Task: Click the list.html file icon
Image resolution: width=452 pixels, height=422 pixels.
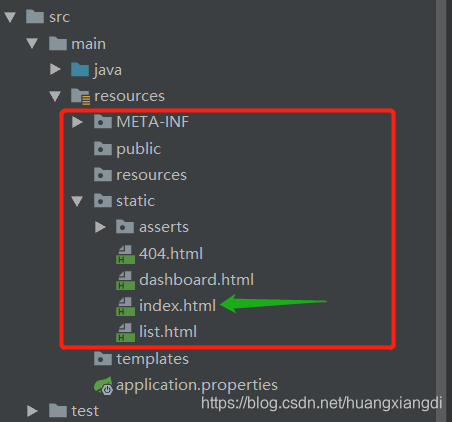Action: click(x=125, y=332)
